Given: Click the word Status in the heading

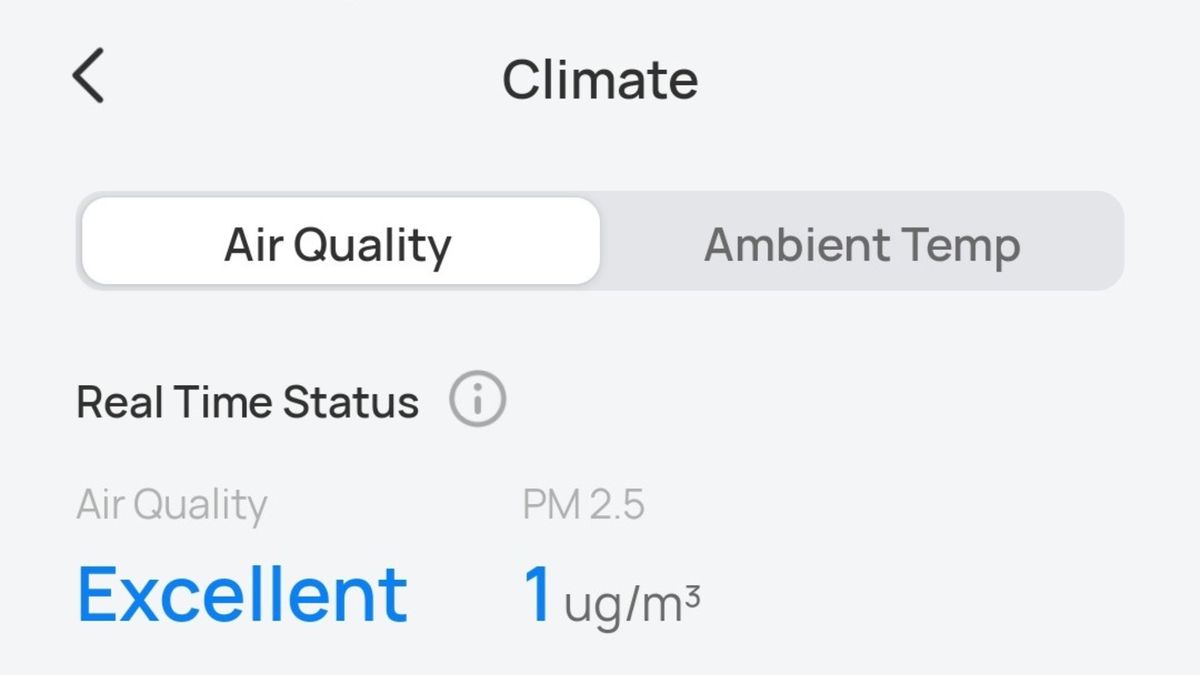Looking at the screenshot, I should [351, 402].
